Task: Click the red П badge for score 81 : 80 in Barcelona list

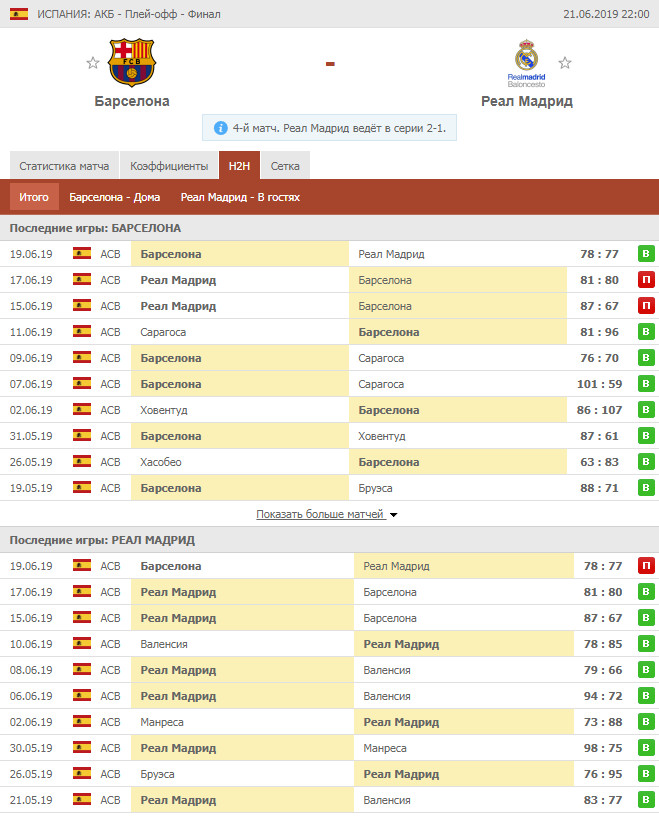Action: point(646,280)
